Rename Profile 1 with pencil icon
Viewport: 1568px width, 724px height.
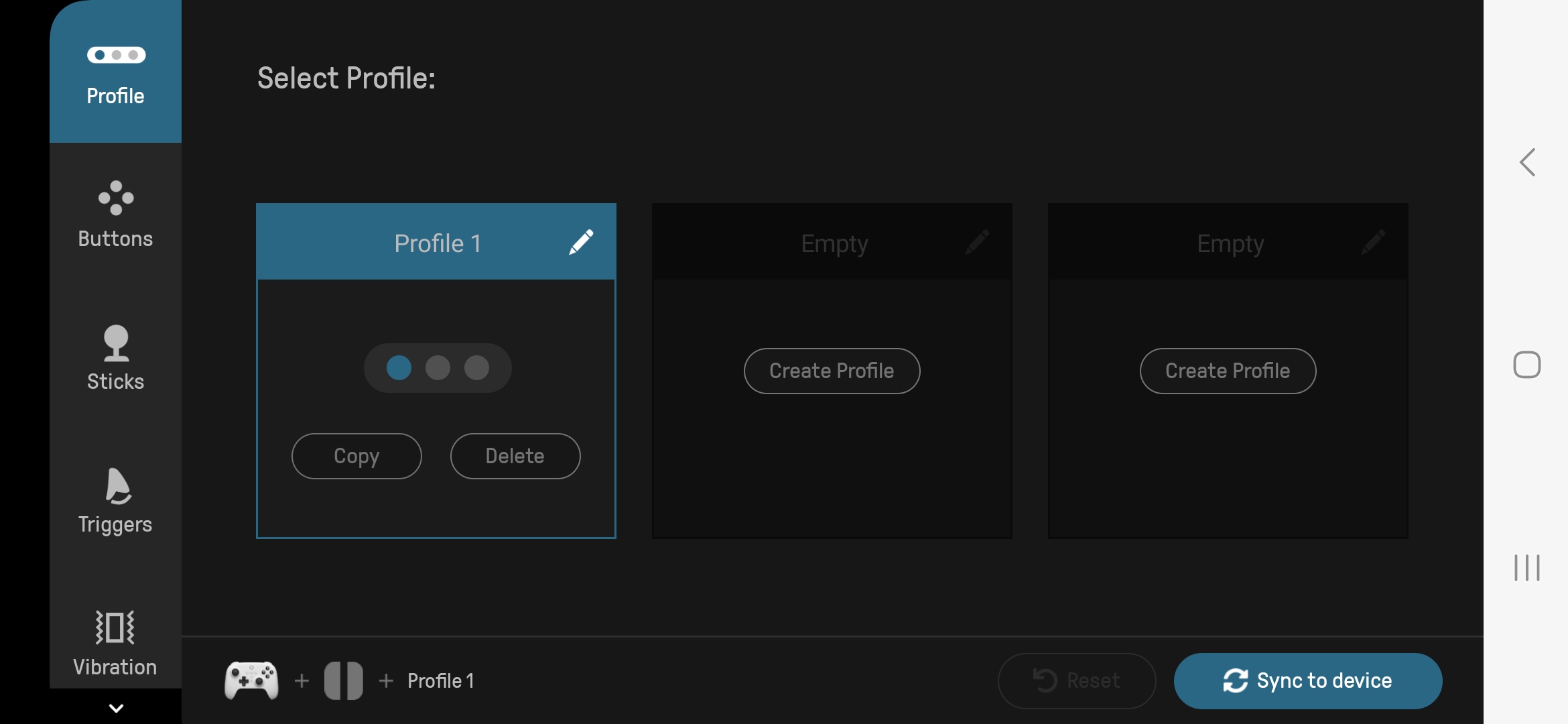pos(581,242)
